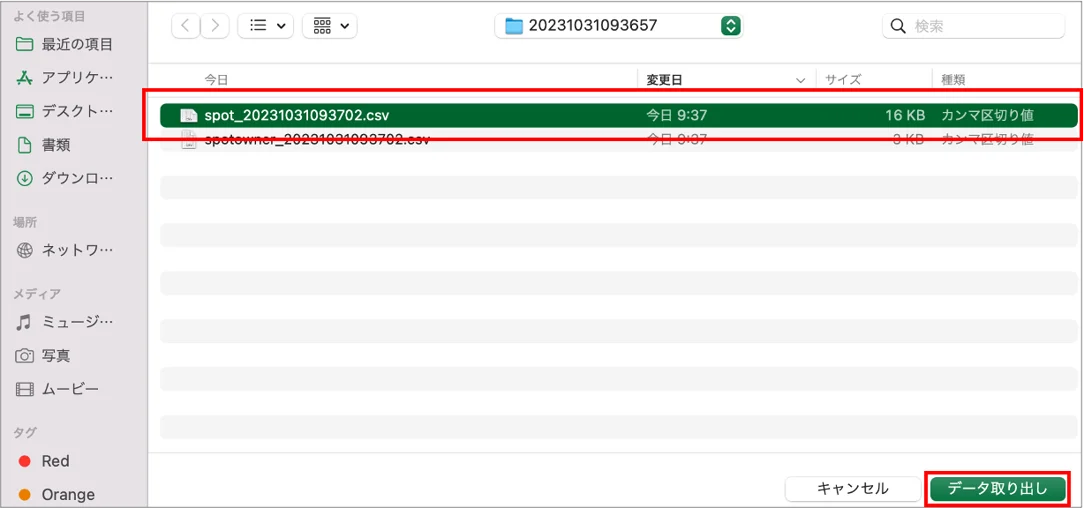Open the 写真 photos media item

pyautogui.click(x=43, y=356)
